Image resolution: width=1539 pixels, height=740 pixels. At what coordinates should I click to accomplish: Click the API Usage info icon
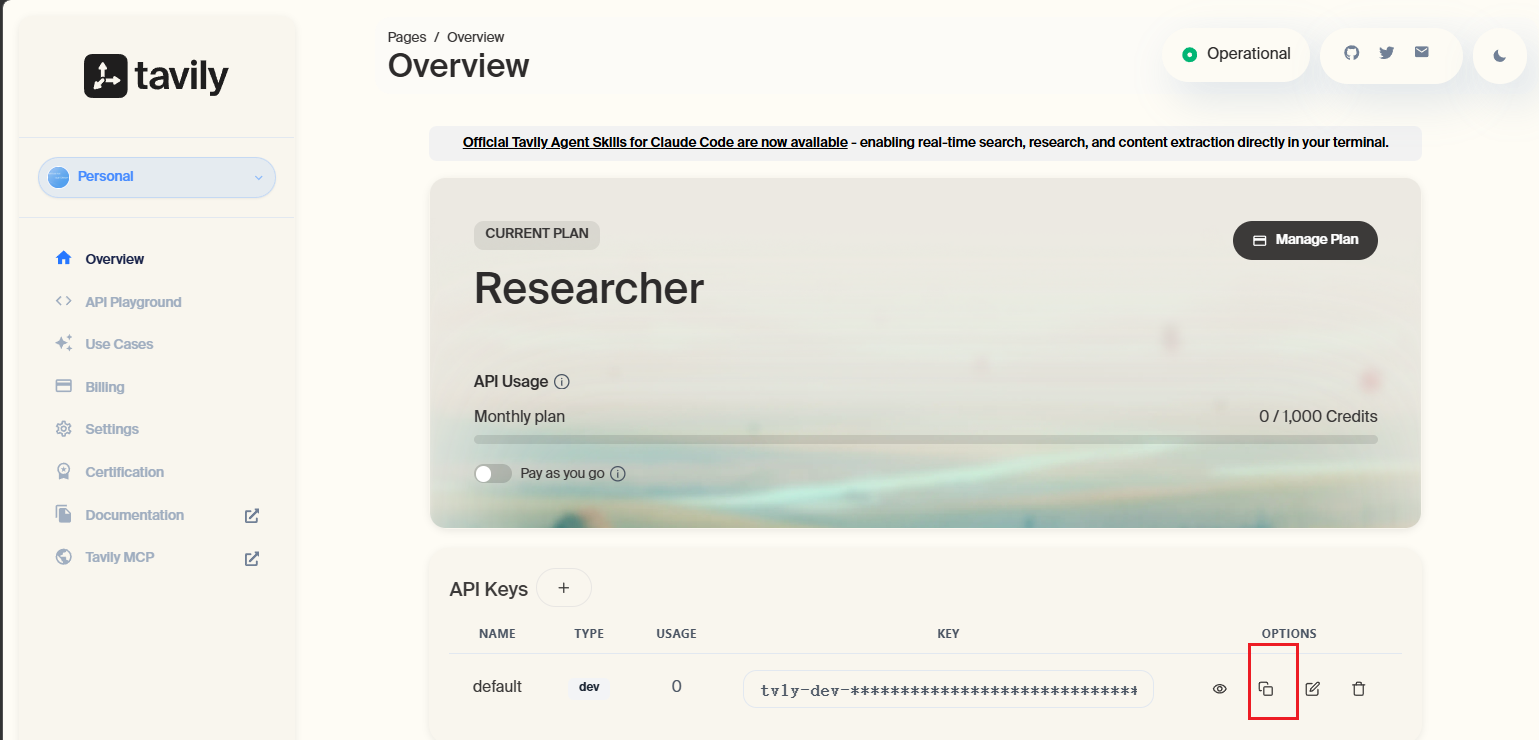click(562, 382)
